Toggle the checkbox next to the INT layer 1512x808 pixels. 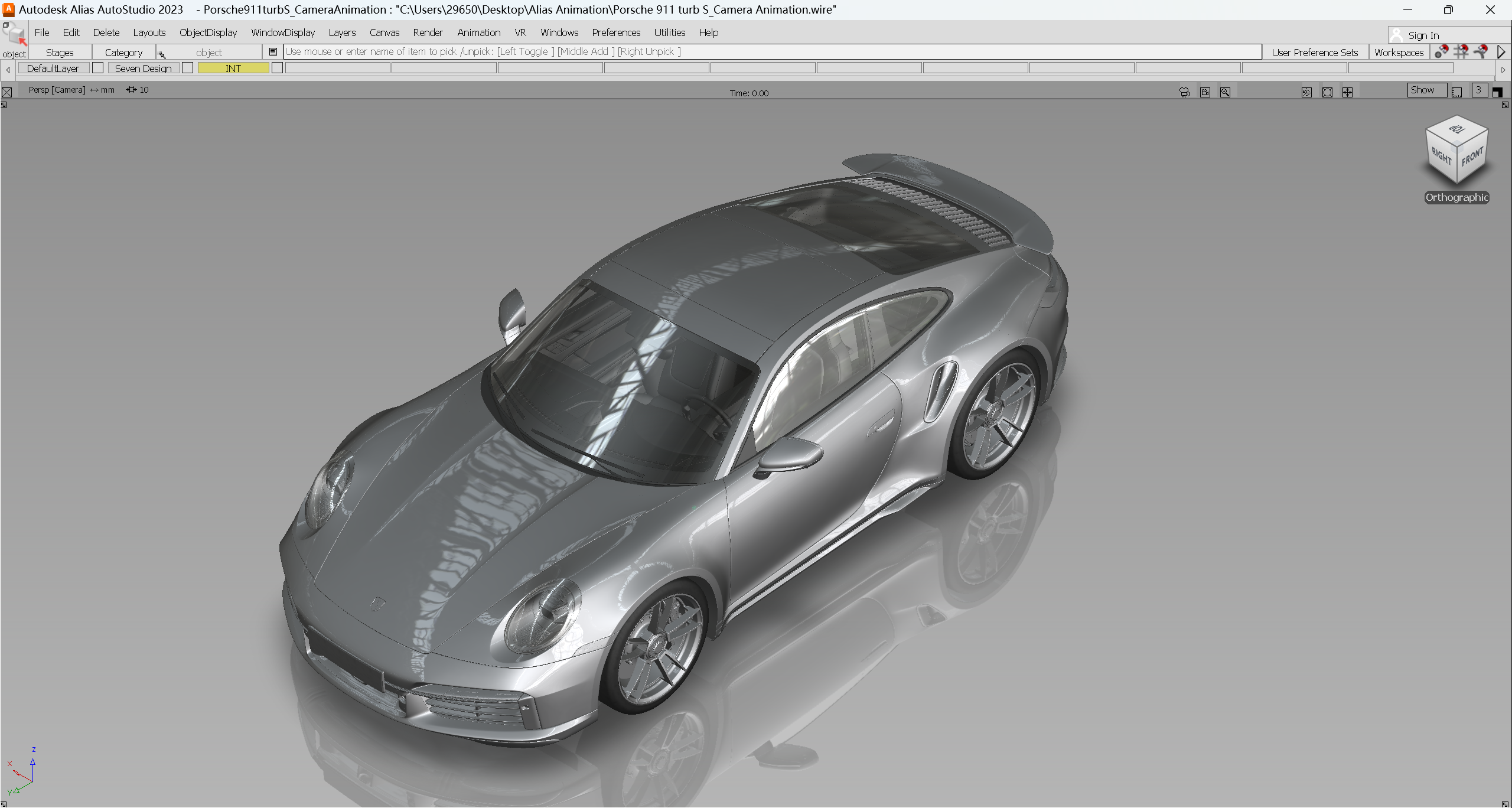(x=277, y=67)
